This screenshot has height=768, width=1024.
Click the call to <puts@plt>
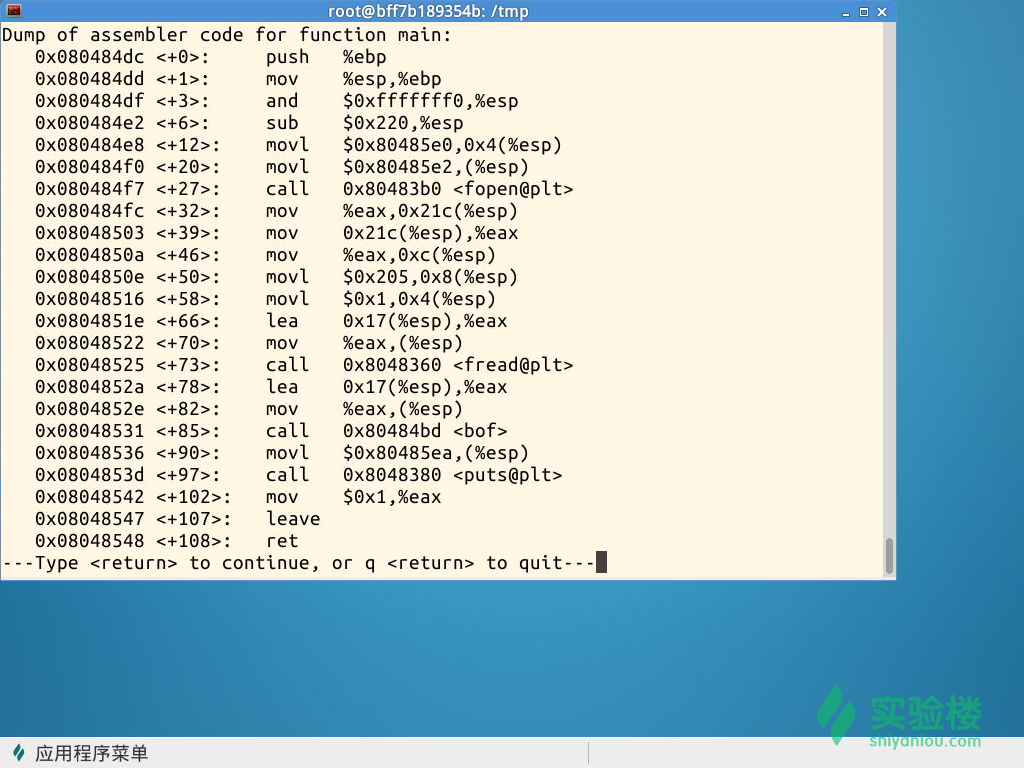(298, 475)
